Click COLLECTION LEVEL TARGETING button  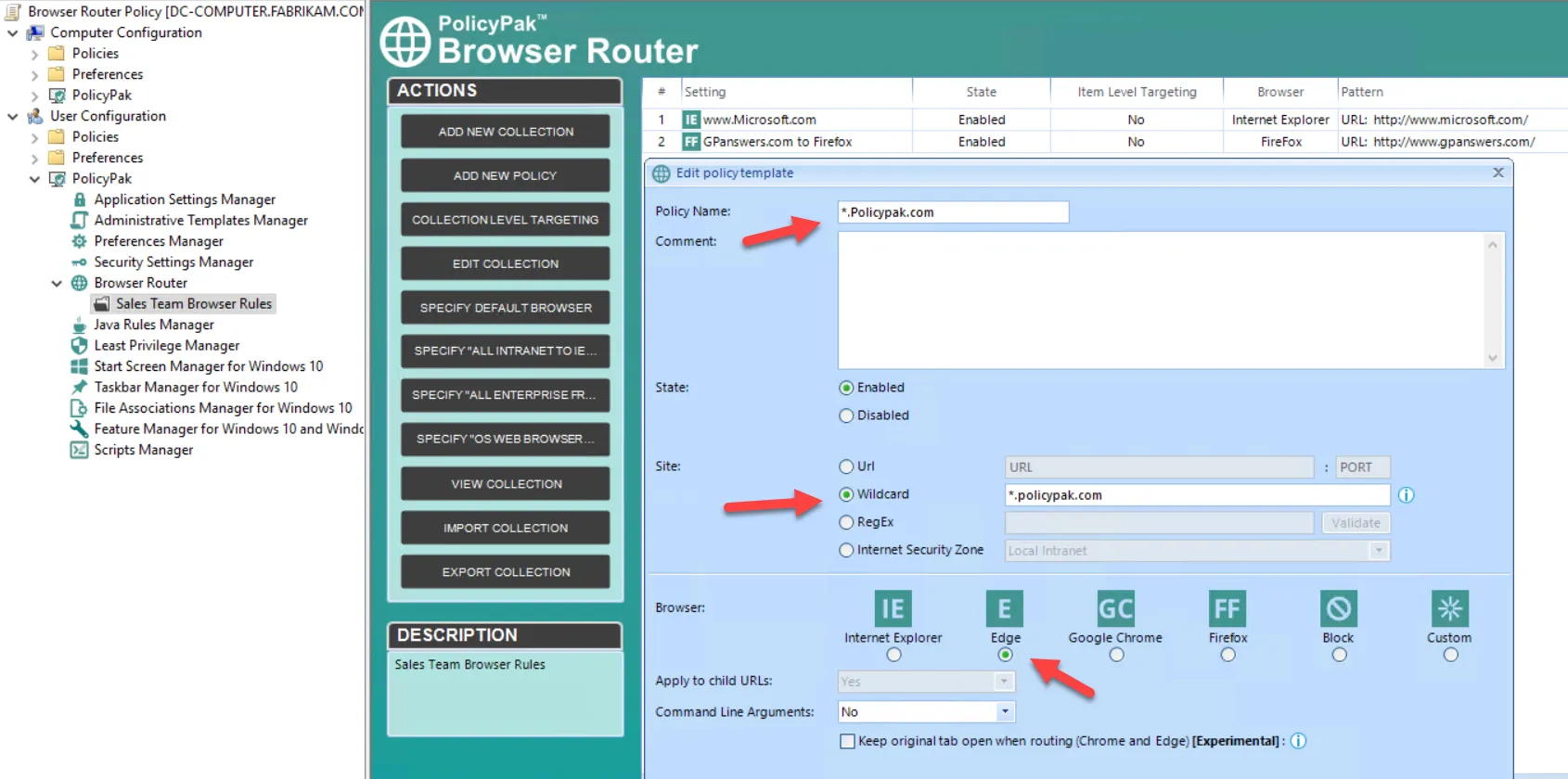[x=506, y=220]
